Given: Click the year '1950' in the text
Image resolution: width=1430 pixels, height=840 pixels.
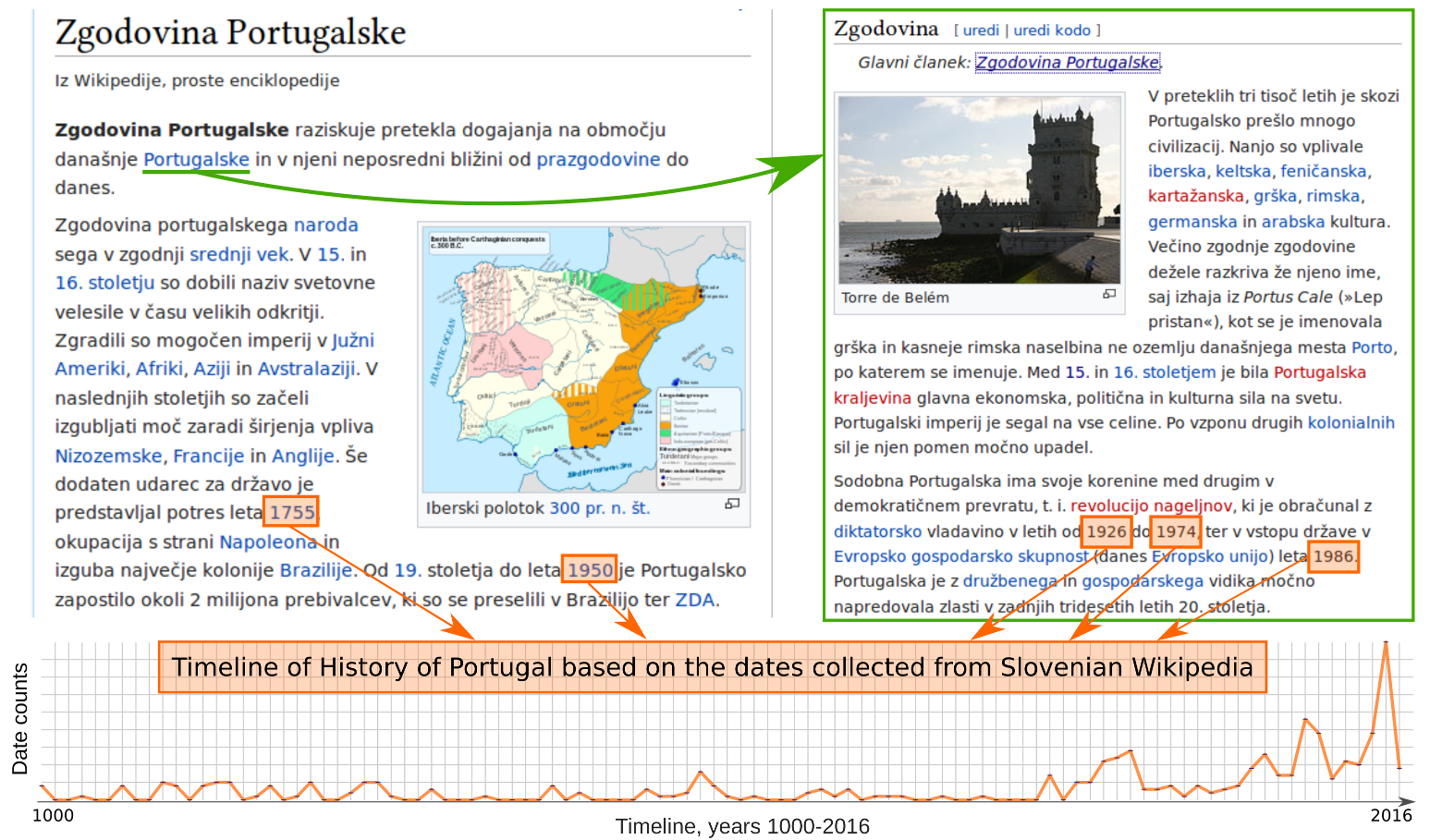Looking at the screenshot, I should click(590, 570).
